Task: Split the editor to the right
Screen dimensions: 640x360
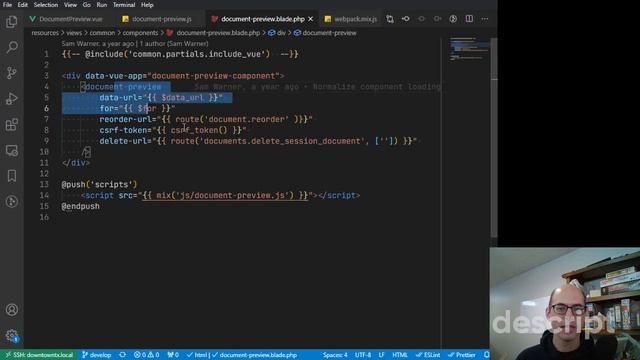Action: pyautogui.click(x=469, y=19)
